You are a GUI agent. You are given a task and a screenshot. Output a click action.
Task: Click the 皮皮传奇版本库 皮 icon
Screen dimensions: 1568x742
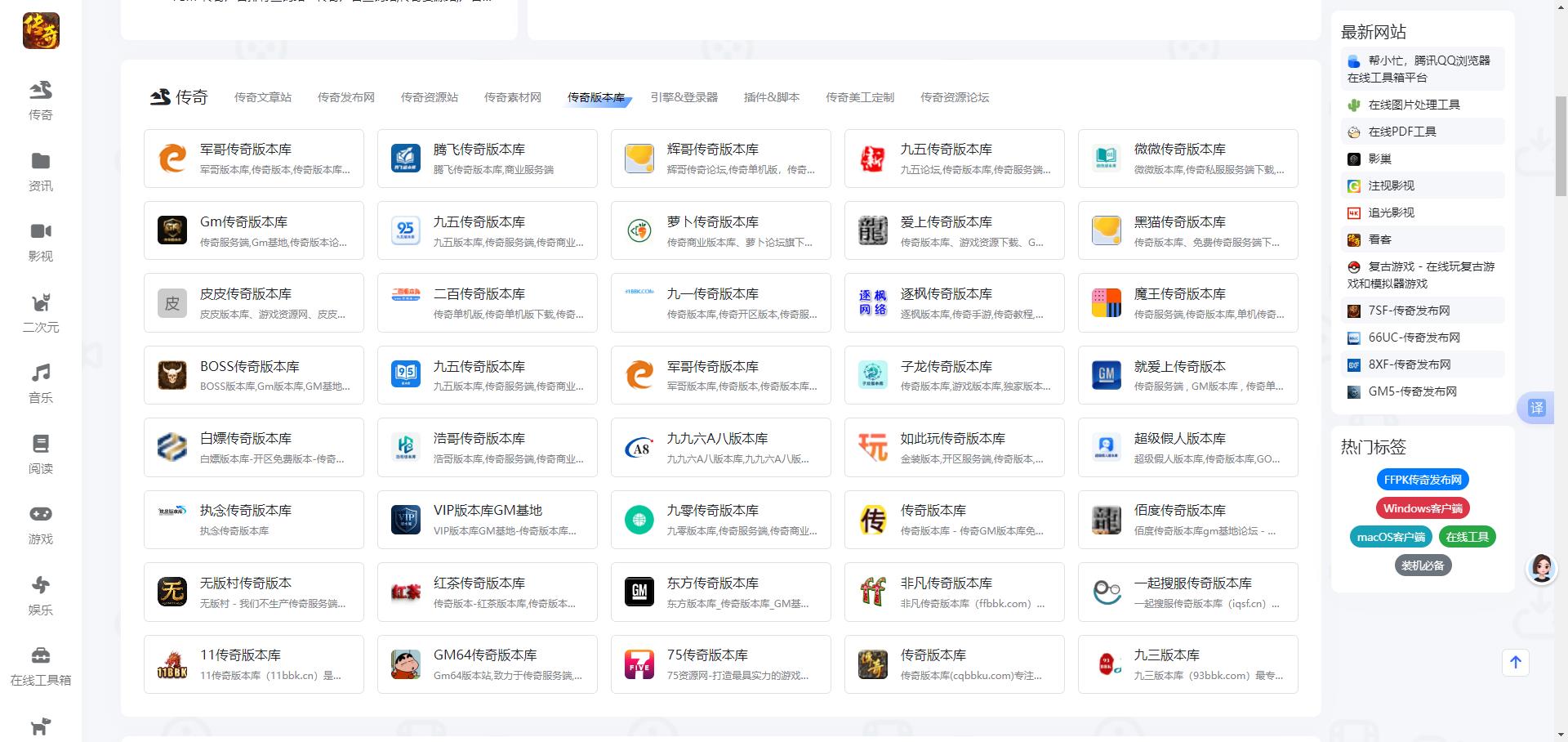(x=172, y=302)
